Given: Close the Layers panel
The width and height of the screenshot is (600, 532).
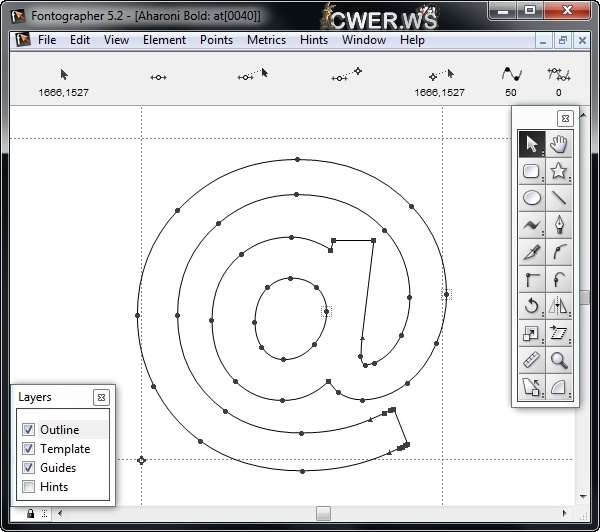Looking at the screenshot, I should pyautogui.click(x=101, y=397).
